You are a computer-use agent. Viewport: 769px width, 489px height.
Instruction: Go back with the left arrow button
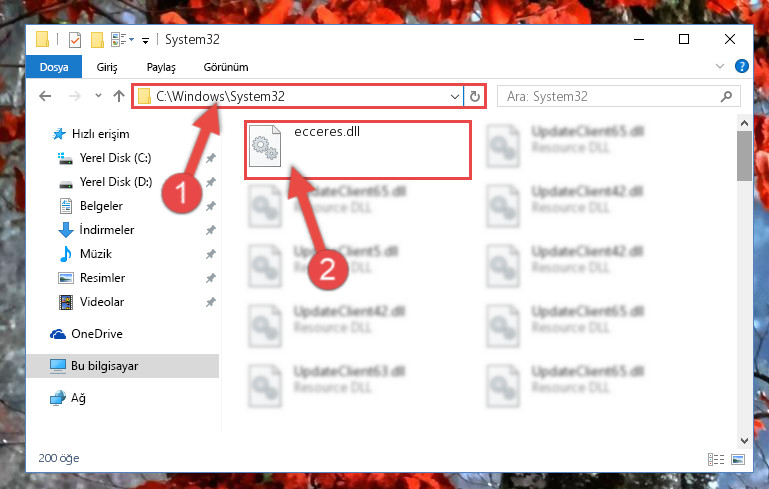pyautogui.click(x=45, y=96)
